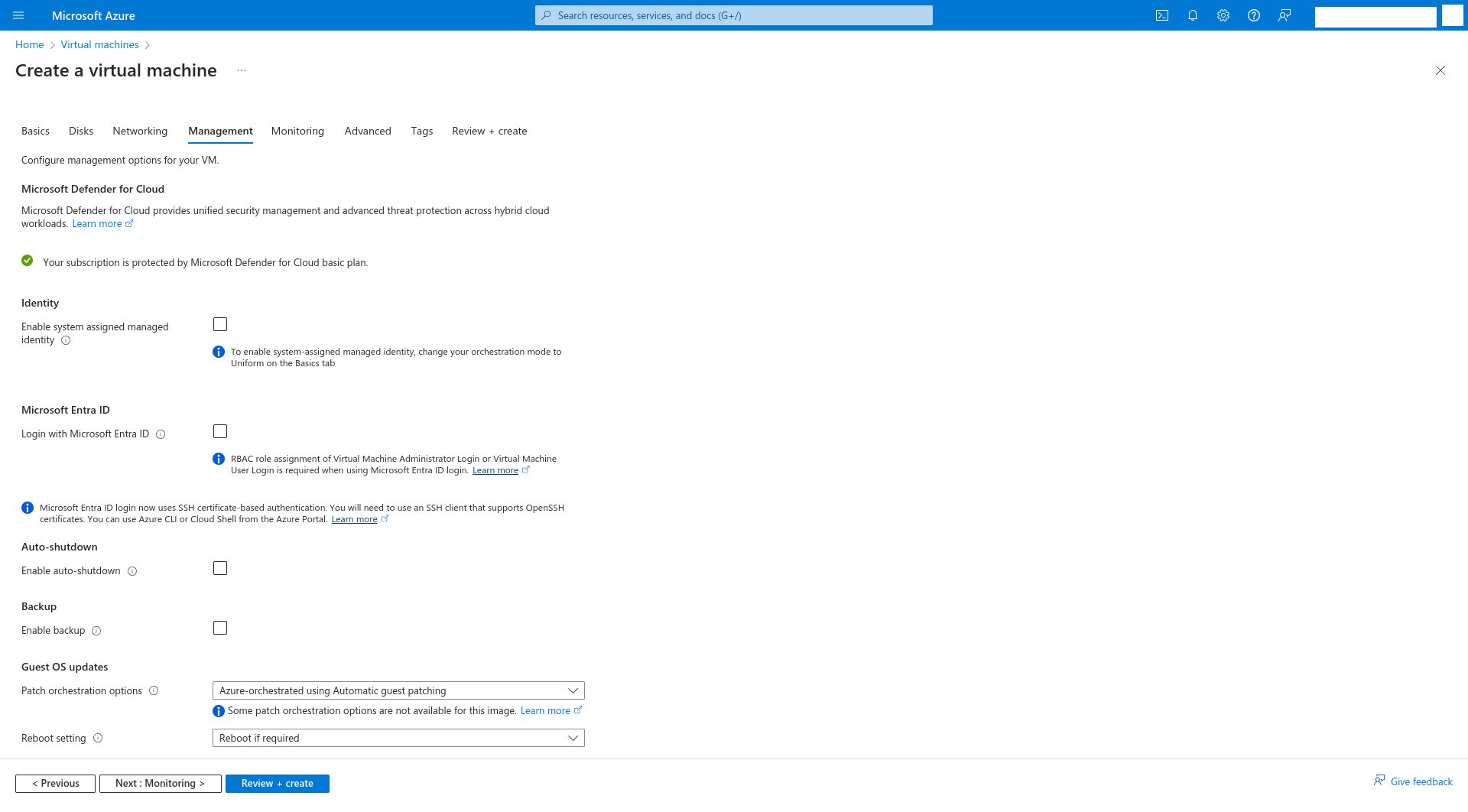Go to the Advanced tab
Image resolution: width=1468 pixels, height=812 pixels.
(x=368, y=131)
